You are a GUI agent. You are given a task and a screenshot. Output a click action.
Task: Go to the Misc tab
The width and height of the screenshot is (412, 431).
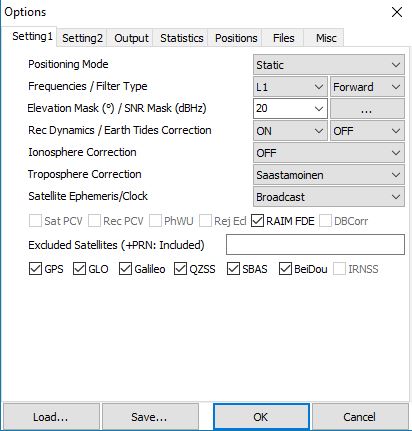(x=326, y=38)
